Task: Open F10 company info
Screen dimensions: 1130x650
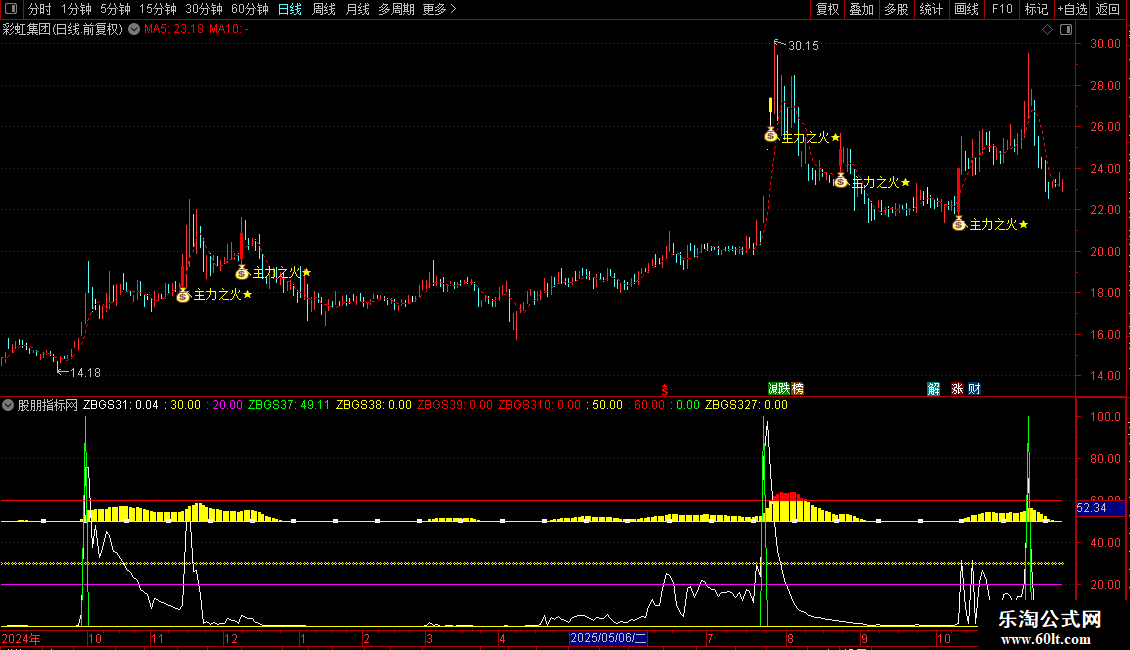Action: 1002,9
